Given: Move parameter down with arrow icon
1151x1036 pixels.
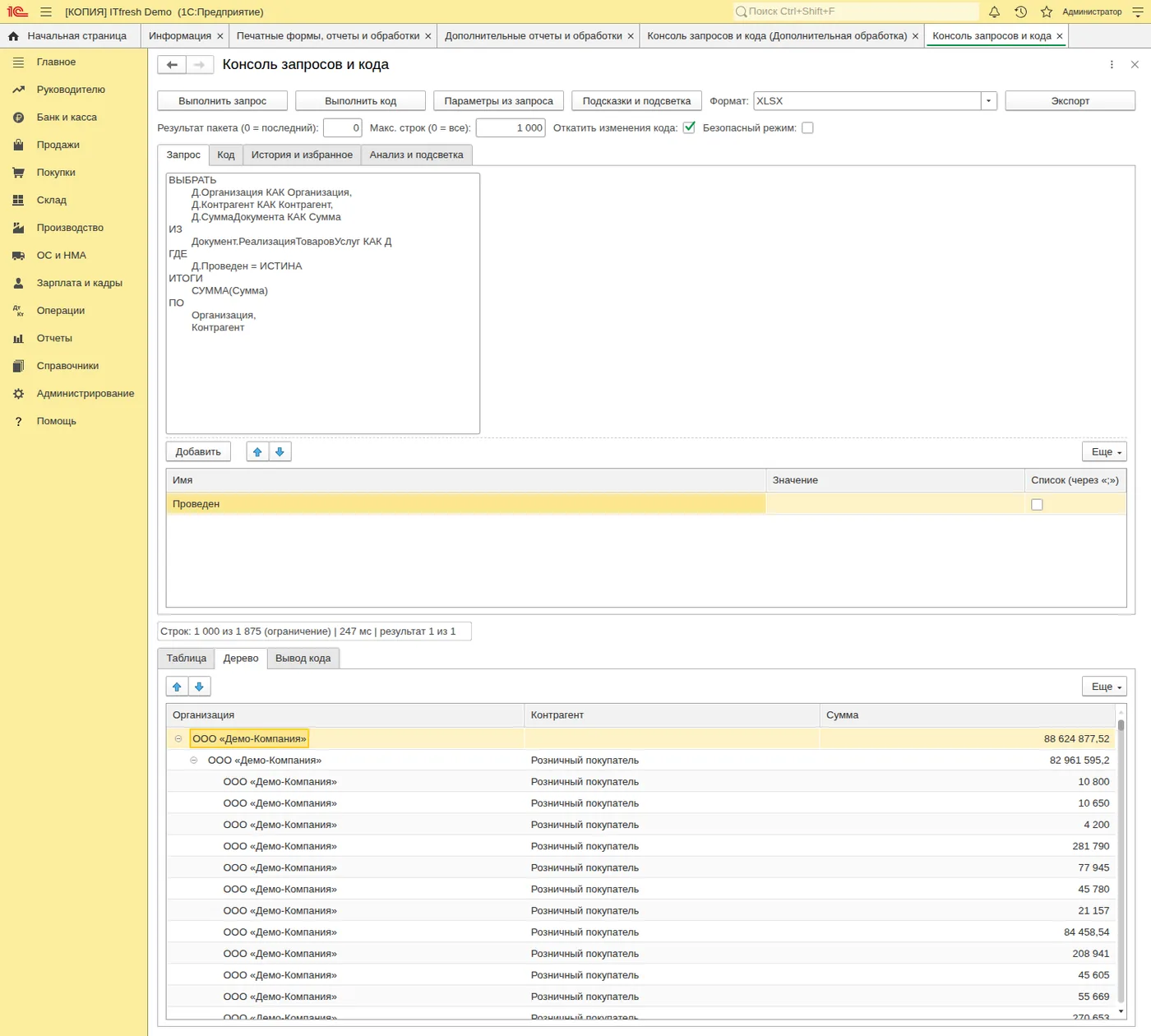Looking at the screenshot, I should [x=280, y=452].
